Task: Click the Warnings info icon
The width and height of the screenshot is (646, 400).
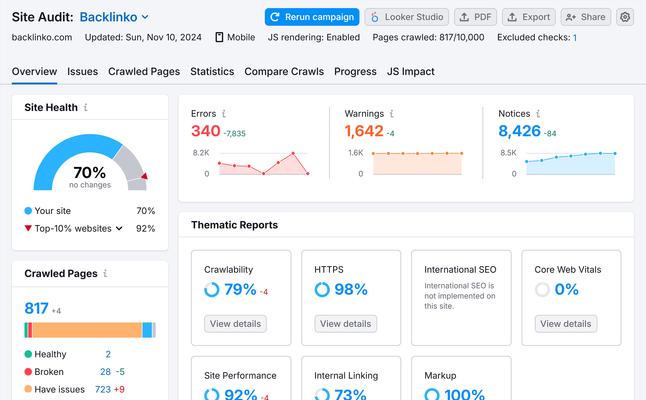Action: (391, 113)
